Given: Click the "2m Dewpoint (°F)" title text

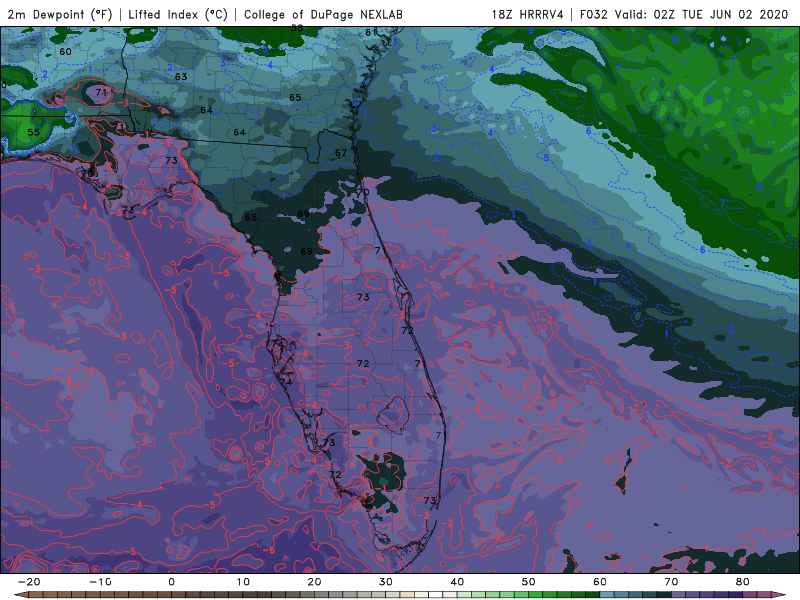Looking at the screenshot, I should click(x=60, y=15).
